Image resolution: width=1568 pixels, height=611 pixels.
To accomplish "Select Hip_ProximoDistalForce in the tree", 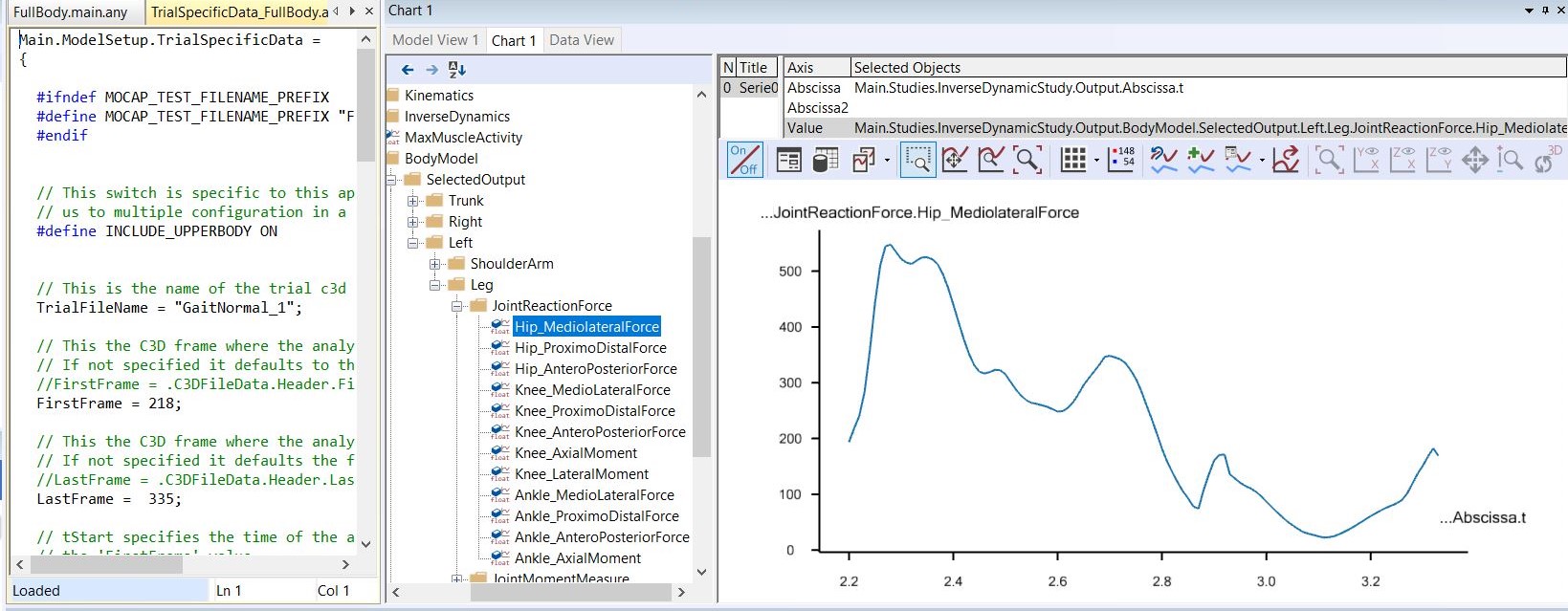I will pos(590,348).
